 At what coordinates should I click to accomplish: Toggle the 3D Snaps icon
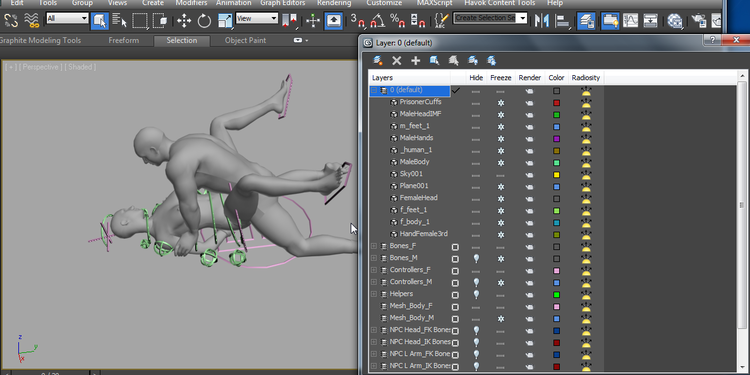coord(357,21)
